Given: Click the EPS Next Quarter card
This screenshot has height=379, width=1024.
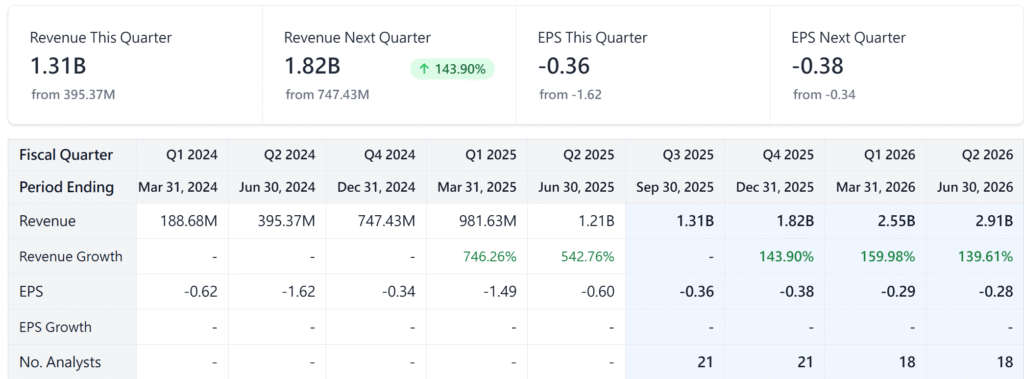Looking at the screenshot, I should [x=896, y=65].
